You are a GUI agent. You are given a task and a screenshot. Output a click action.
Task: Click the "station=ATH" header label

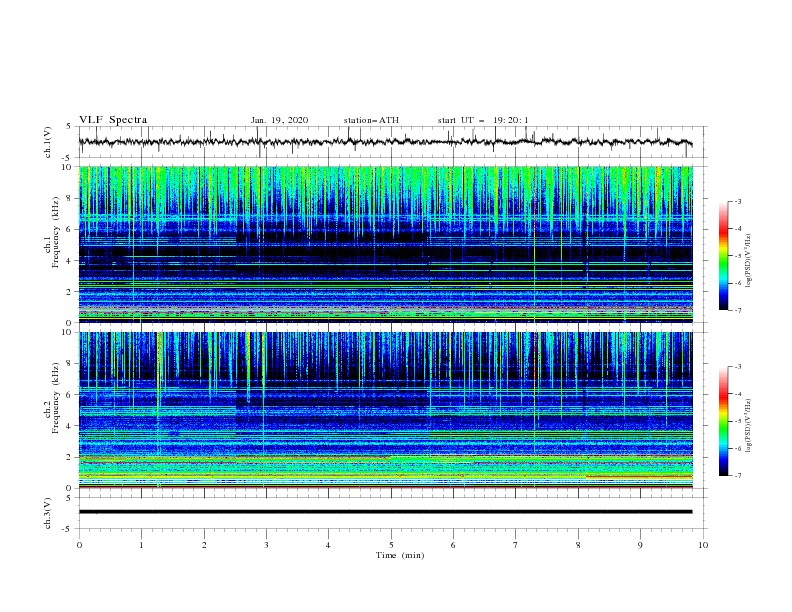[x=371, y=120]
